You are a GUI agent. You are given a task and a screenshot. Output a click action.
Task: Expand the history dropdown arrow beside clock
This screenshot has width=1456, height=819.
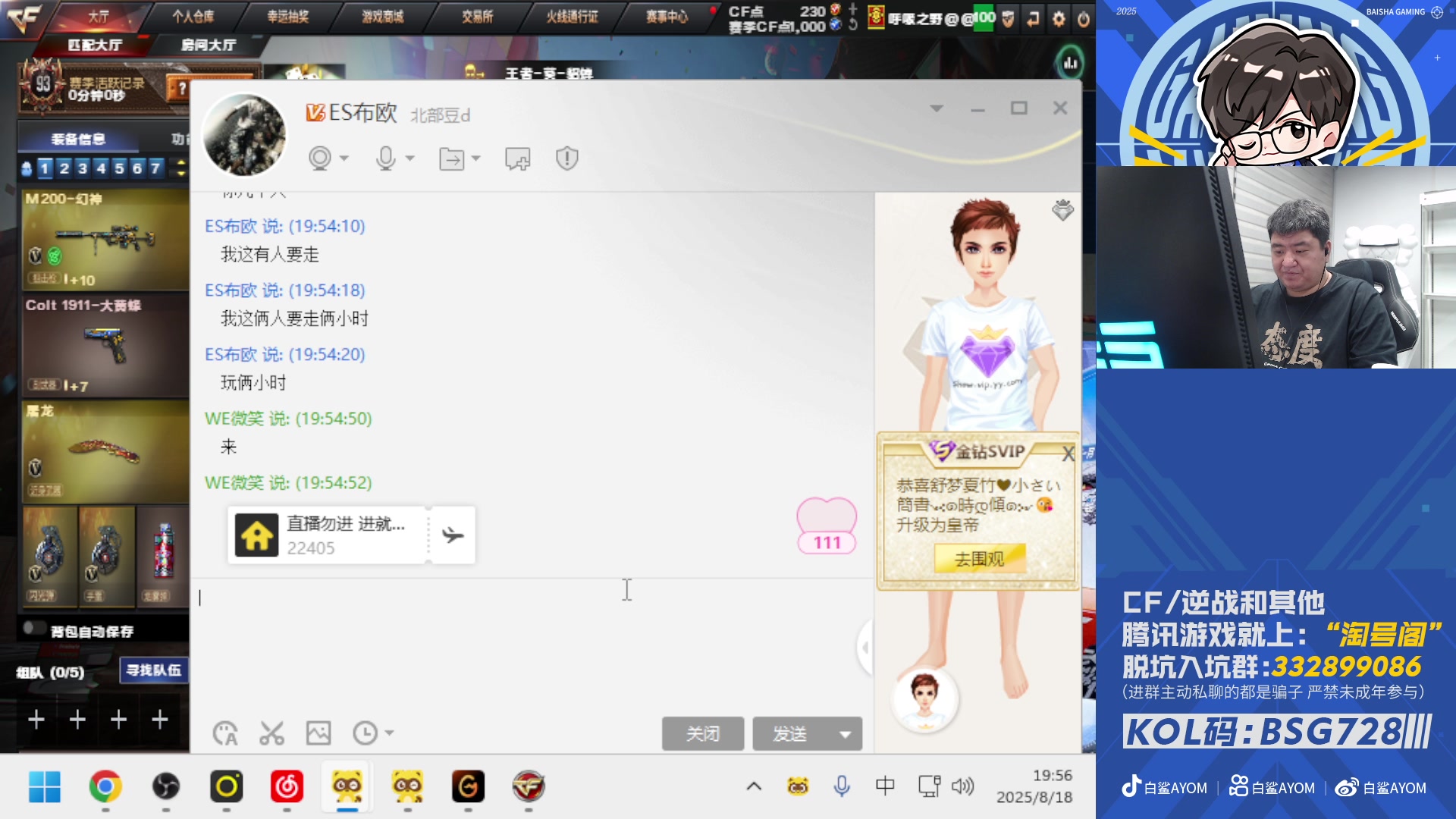point(389,733)
